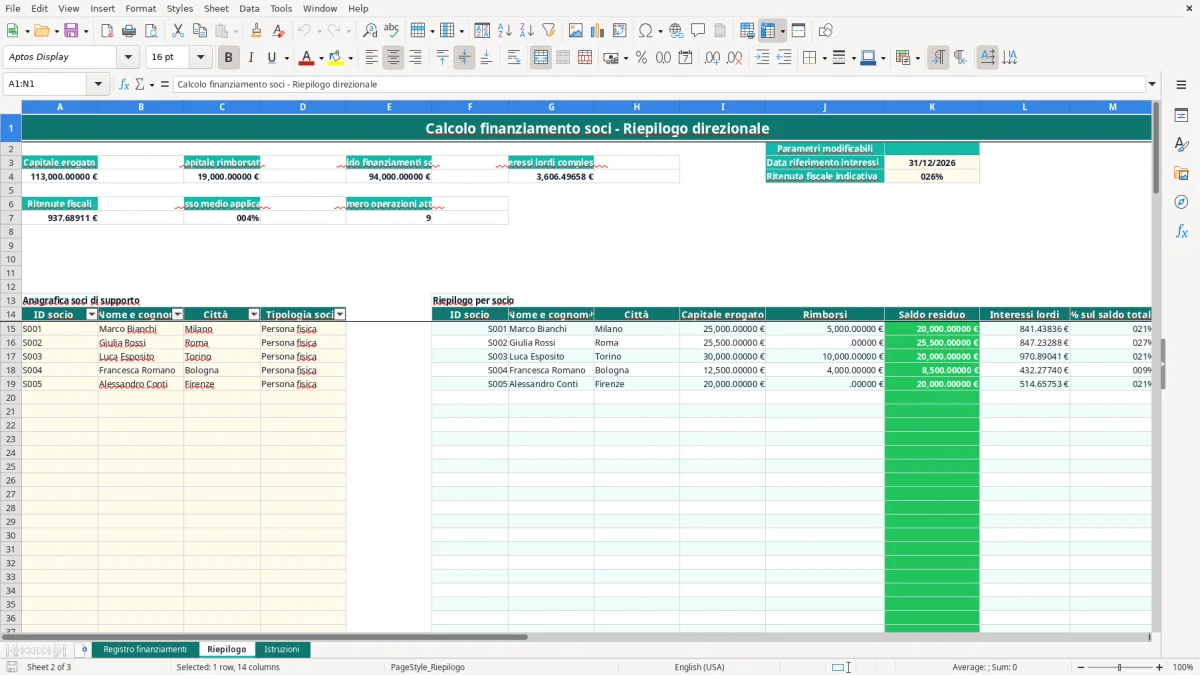
Task: Open Print Preview from the toolbar
Action: pos(151,31)
